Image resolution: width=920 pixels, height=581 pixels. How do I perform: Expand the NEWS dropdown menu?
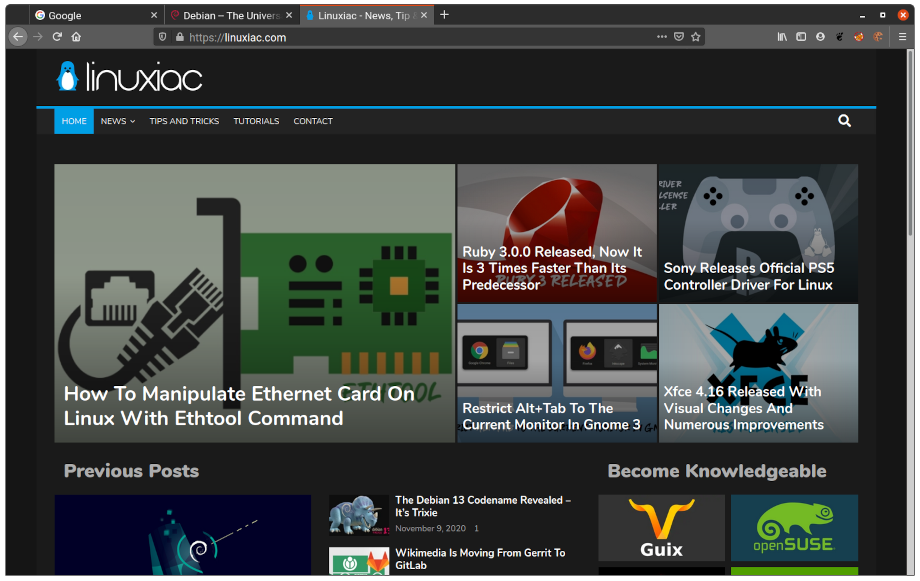point(117,121)
